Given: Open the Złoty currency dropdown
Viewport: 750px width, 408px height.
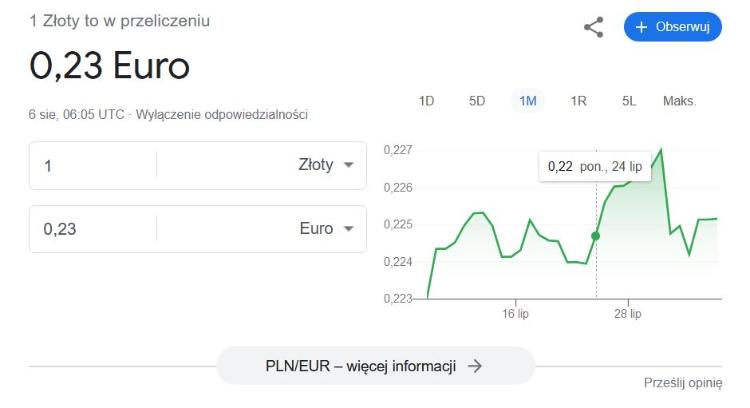Looking at the screenshot, I should [326, 165].
